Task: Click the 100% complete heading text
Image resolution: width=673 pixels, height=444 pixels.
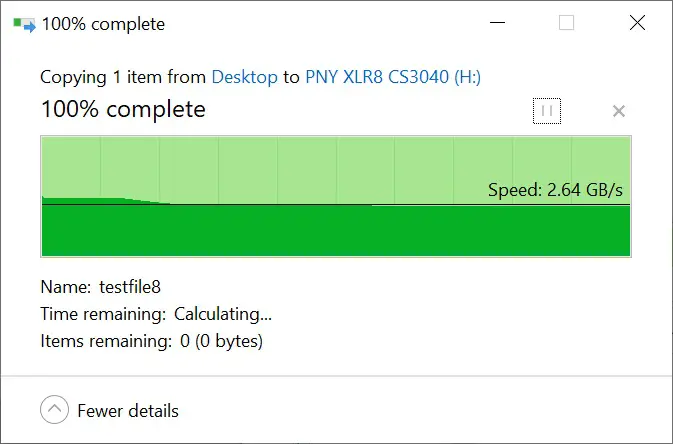Action: [123, 109]
